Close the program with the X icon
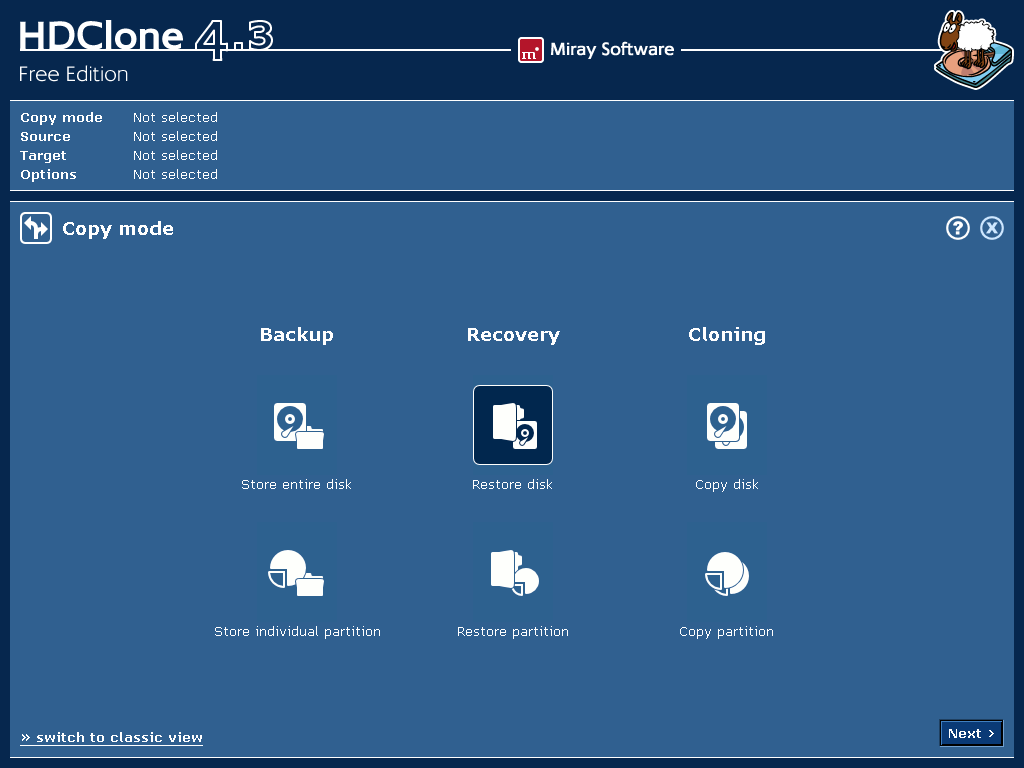This screenshot has width=1024, height=768. [991, 228]
